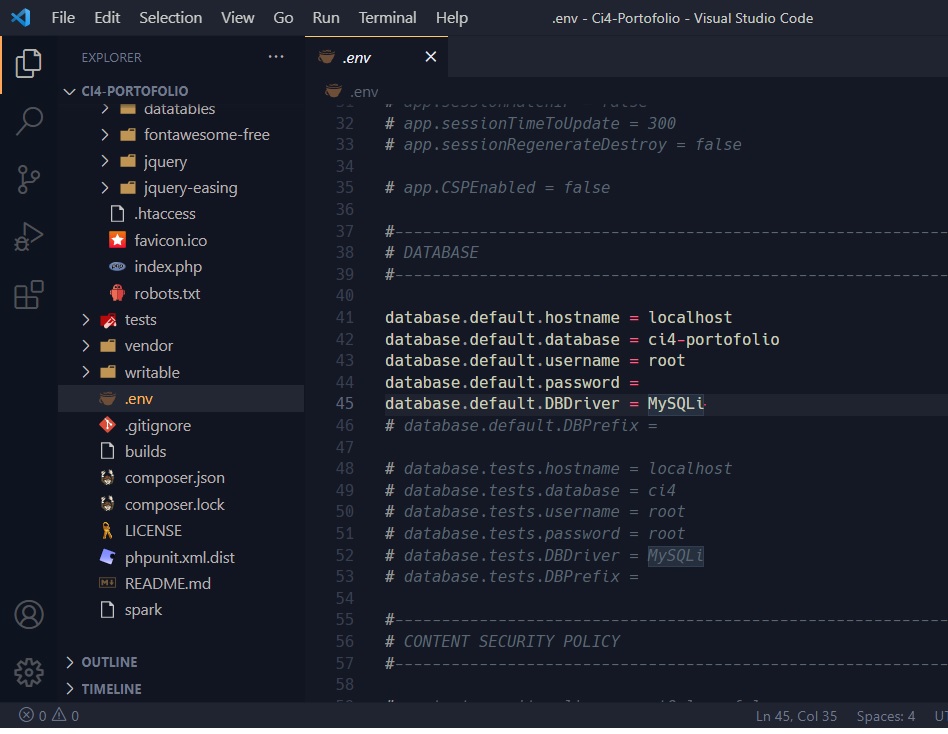Screen dimensions: 948x734
Task: Click the Accounts icon
Action: (x=29, y=614)
